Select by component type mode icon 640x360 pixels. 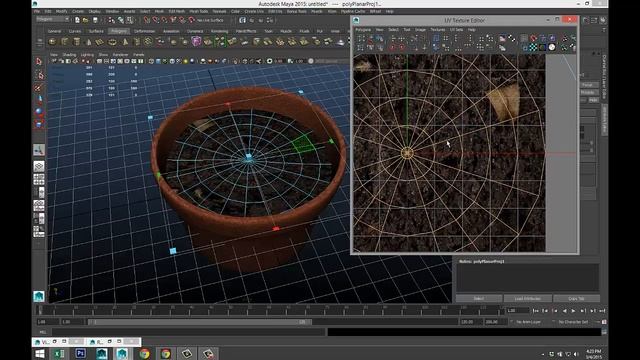130,20
